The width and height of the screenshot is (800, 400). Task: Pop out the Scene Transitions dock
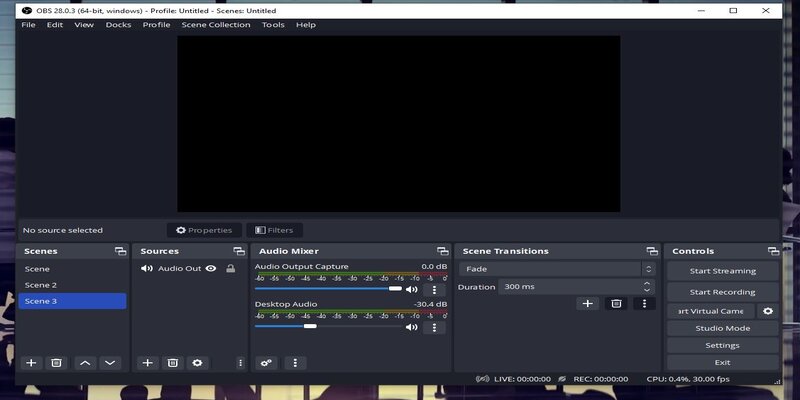pos(652,251)
